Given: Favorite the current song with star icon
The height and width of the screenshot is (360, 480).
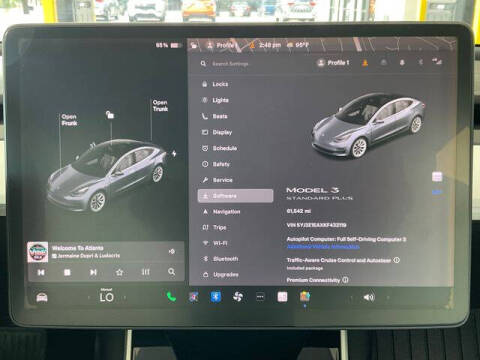Looking at the screenshot, I should [119, 272].
